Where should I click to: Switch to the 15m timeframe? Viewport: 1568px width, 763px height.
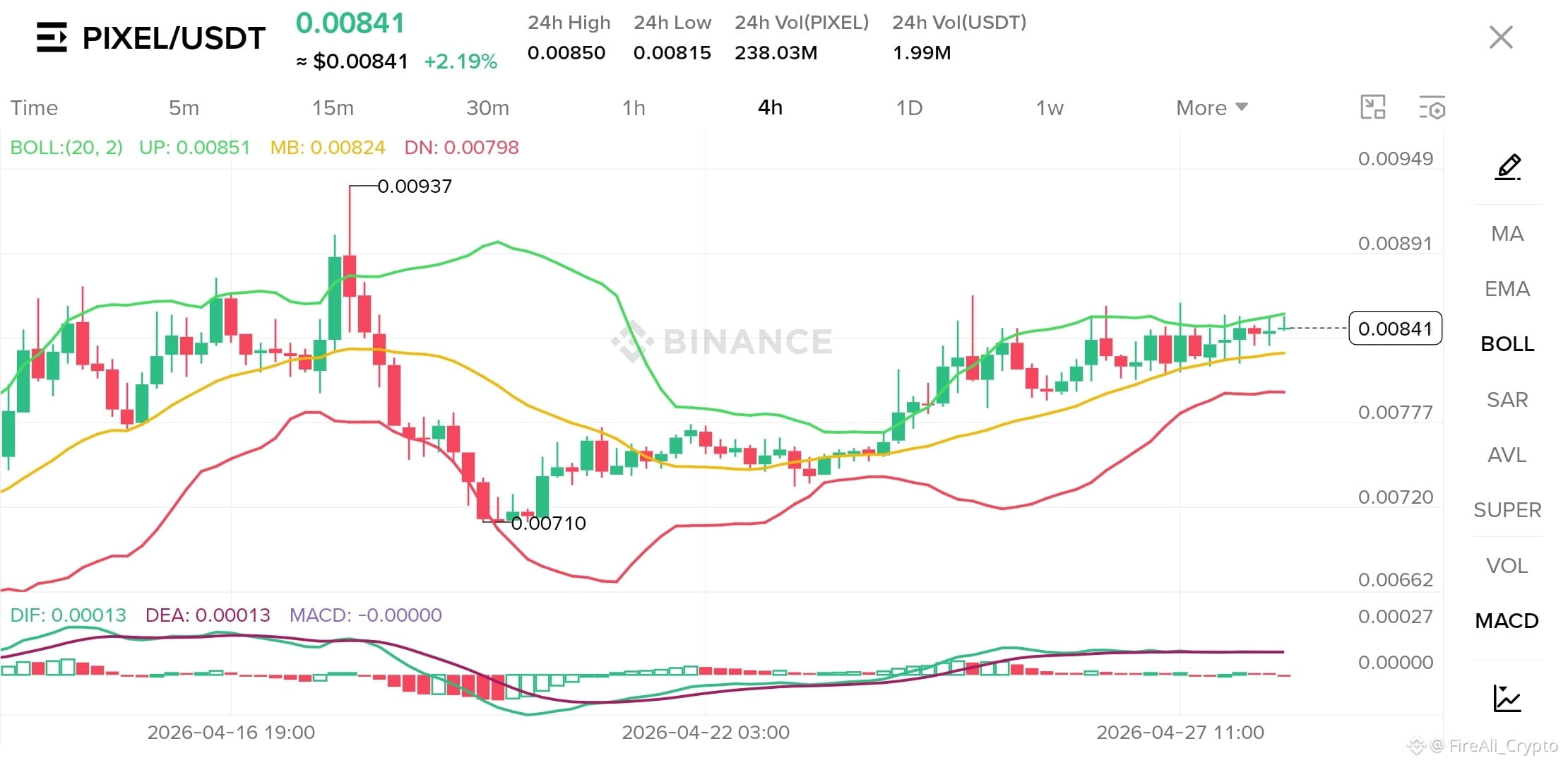(x=333, y=107)
